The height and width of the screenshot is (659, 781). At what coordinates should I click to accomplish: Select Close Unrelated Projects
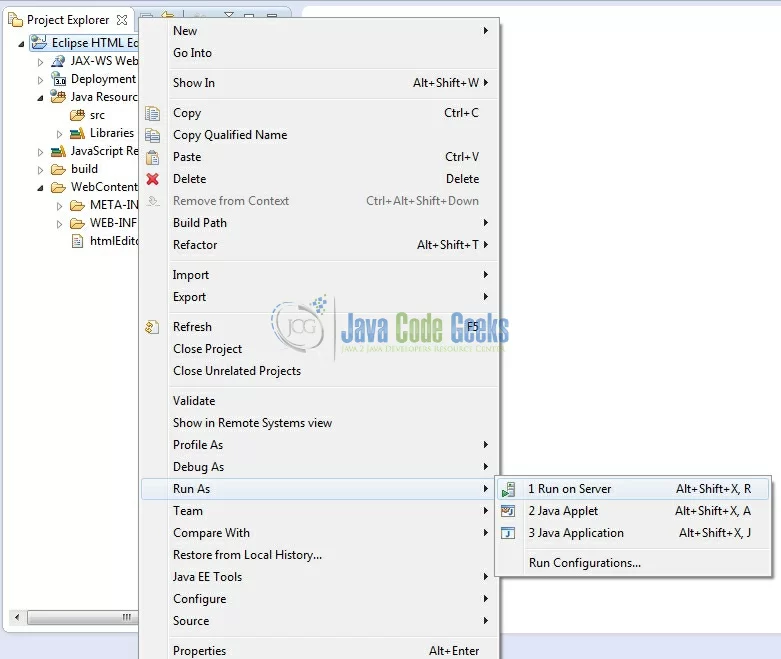click(x=320, y=371)
